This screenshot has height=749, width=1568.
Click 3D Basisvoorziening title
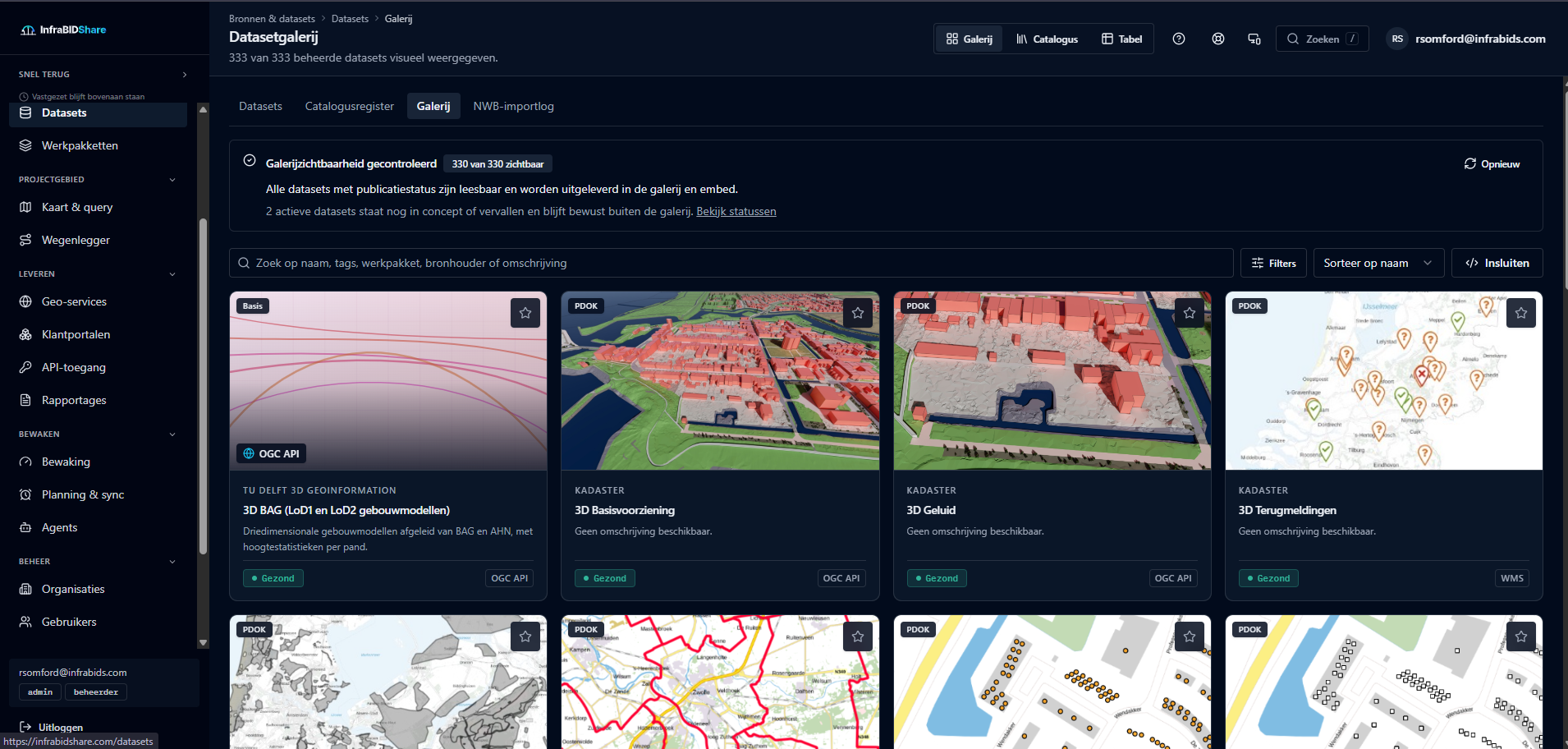pos(625,510)
